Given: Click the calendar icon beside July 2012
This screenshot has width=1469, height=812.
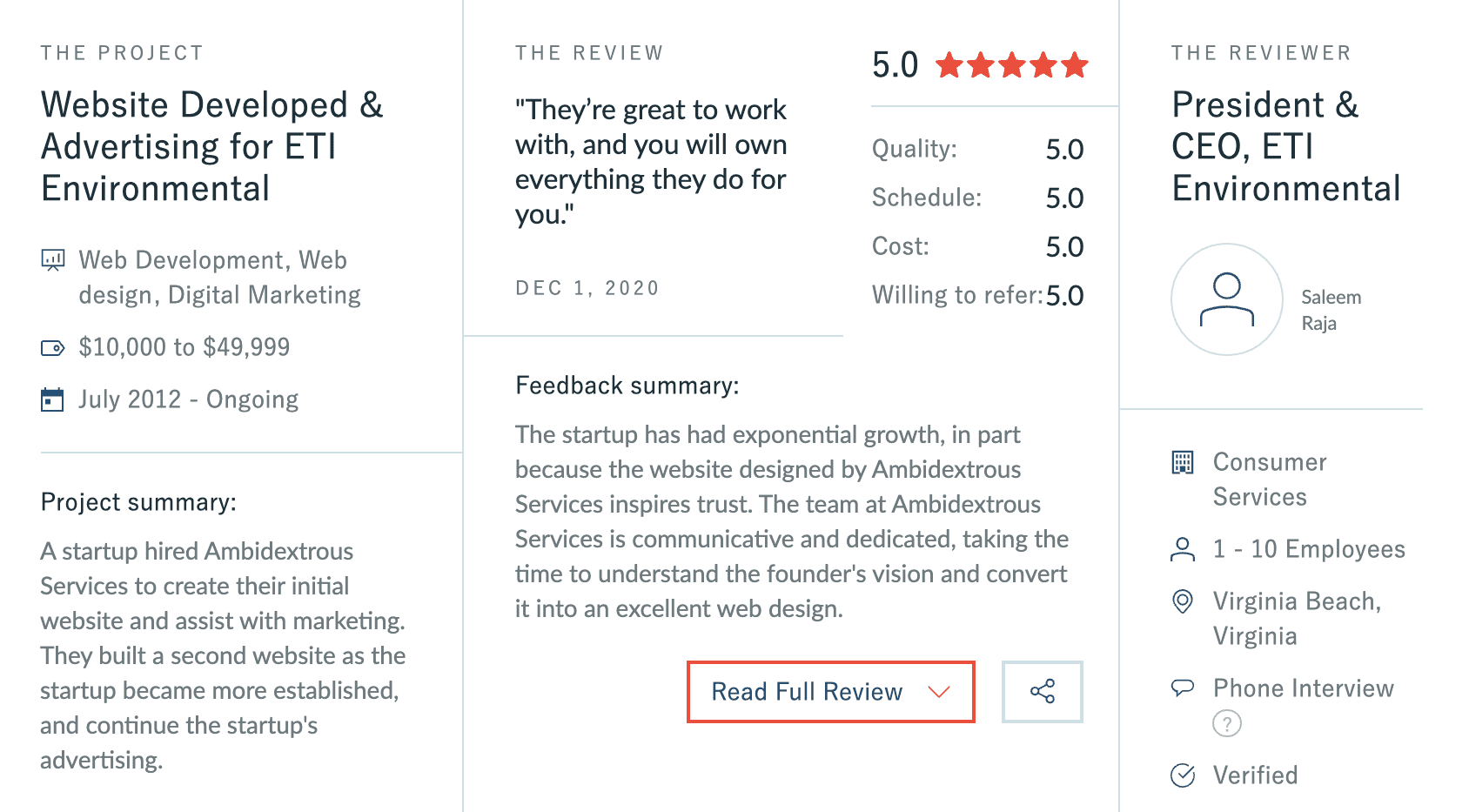Looking at the screenshot, I should pyautogui.click(x=53, y=399).
